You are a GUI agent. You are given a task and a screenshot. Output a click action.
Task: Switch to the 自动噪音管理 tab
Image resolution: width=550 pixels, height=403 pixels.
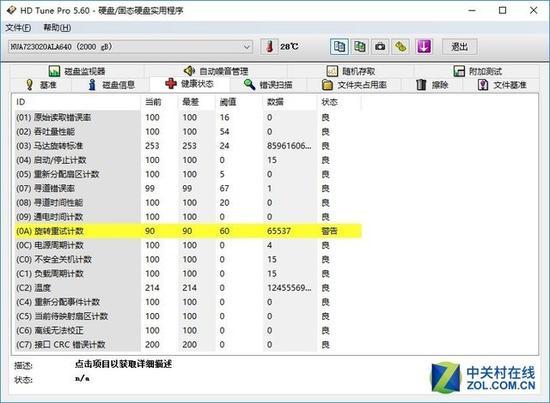pos(216,71)
